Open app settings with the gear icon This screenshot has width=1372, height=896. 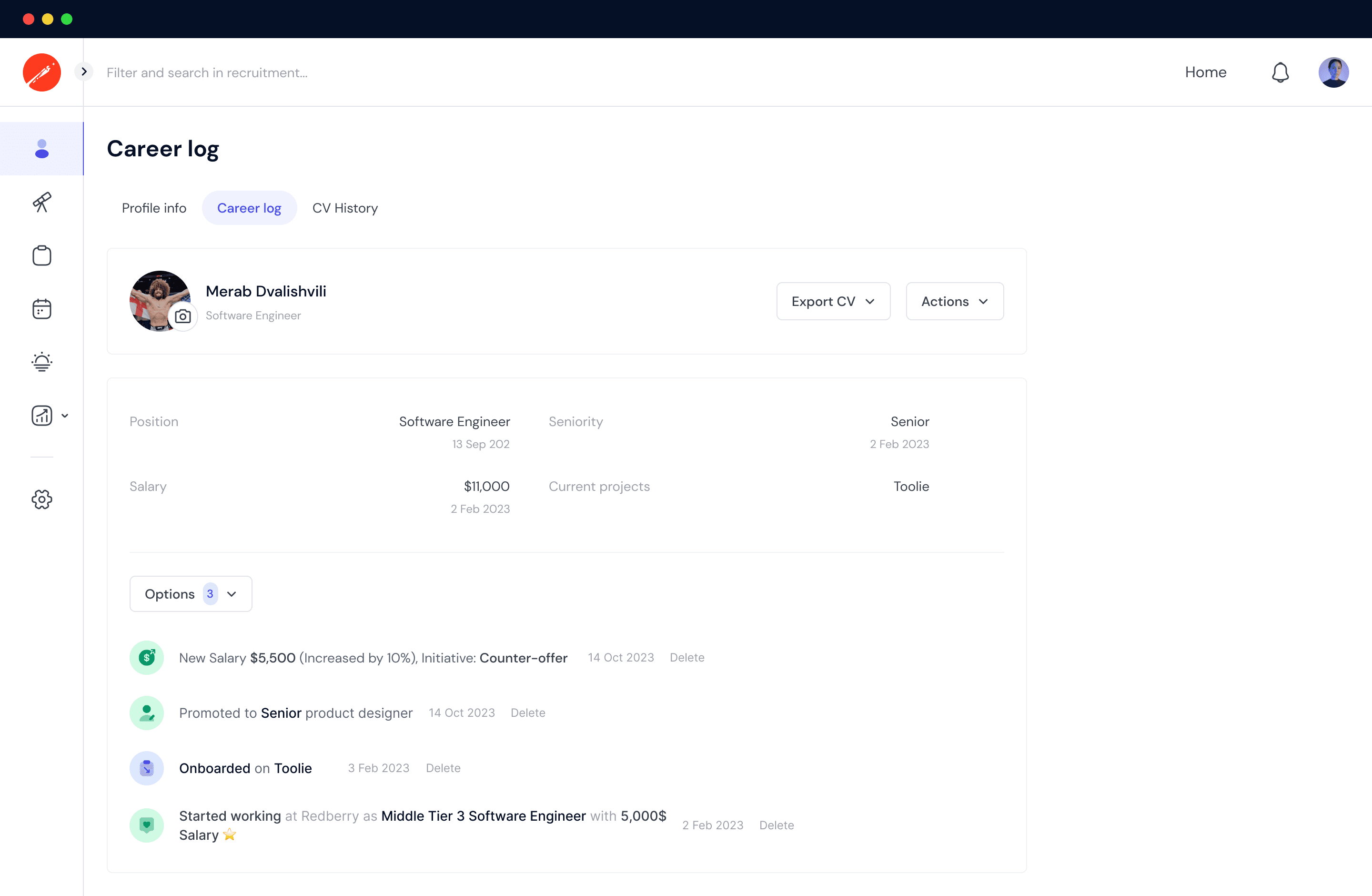(x=41, y=499)
